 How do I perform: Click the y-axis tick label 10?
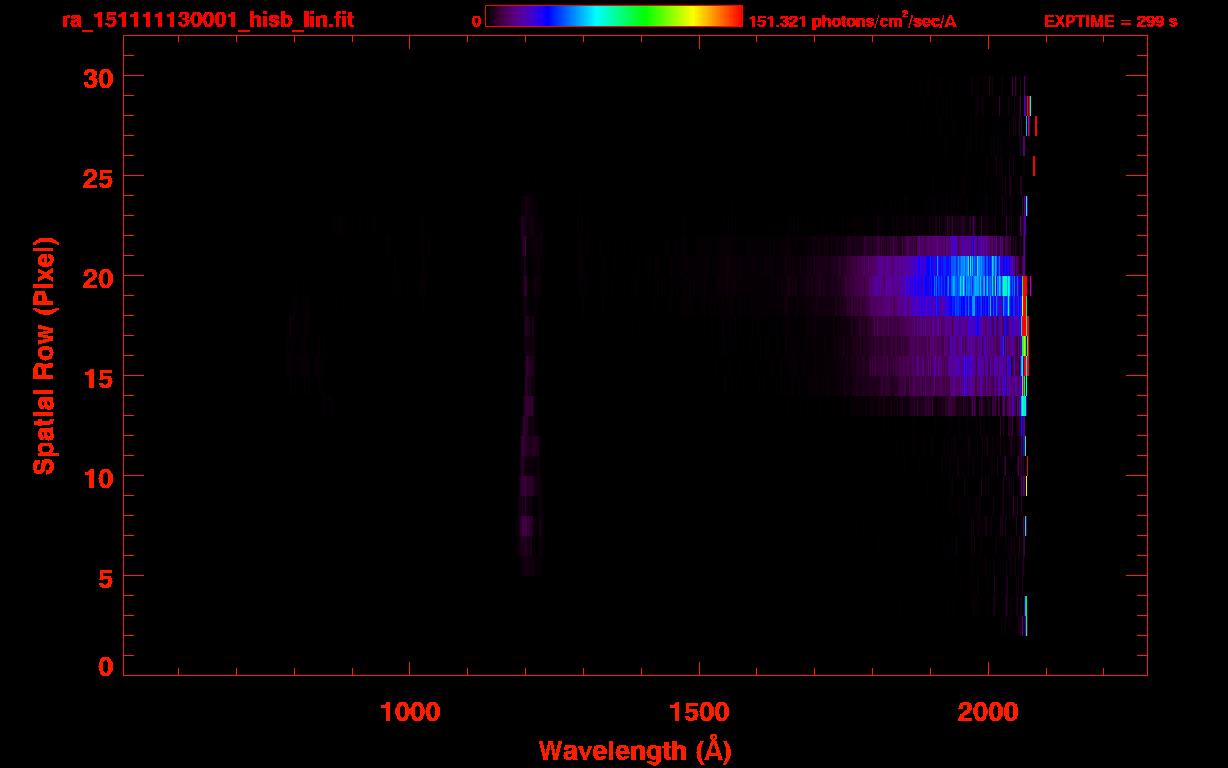pyautogui.click(x=99, y=477)
